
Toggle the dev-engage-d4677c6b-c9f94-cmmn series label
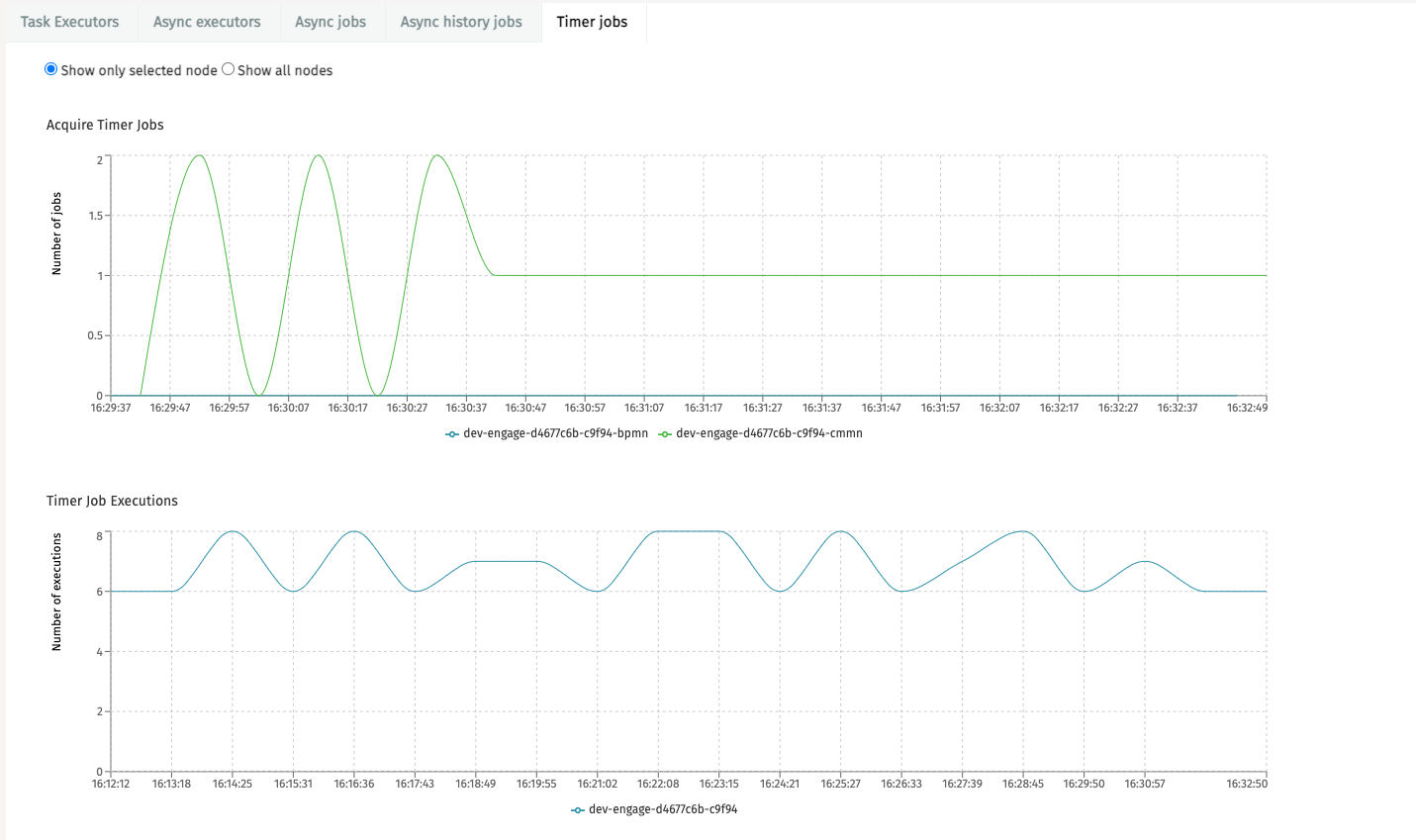click(769, 433)
